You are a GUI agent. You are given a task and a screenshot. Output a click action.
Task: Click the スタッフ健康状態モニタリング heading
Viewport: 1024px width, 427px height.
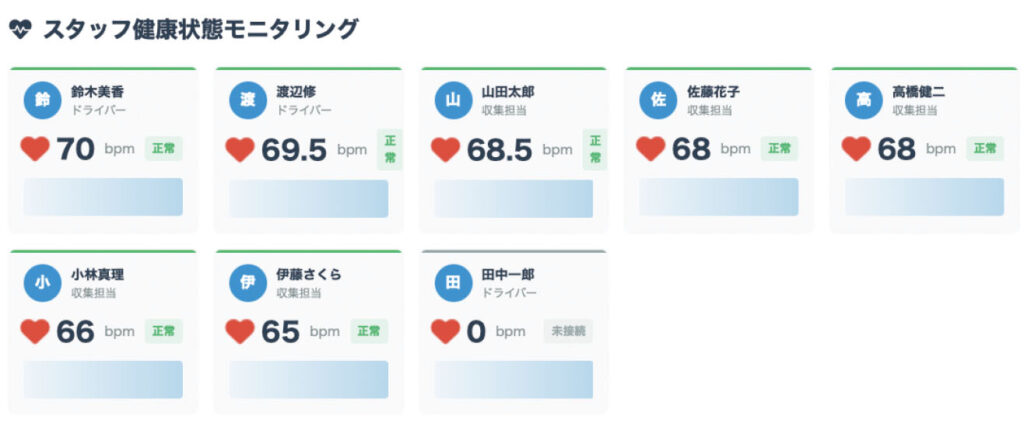pos(201,29)
